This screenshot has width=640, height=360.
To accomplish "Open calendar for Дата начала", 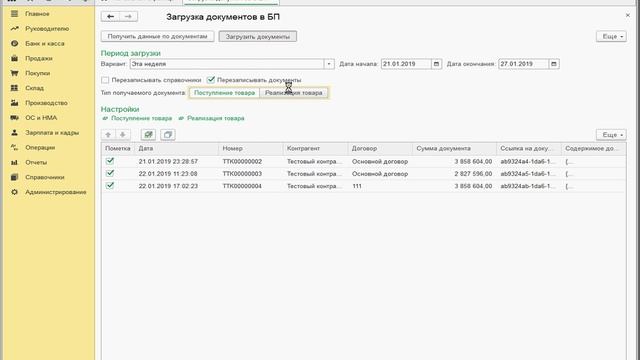I will 436,64.
